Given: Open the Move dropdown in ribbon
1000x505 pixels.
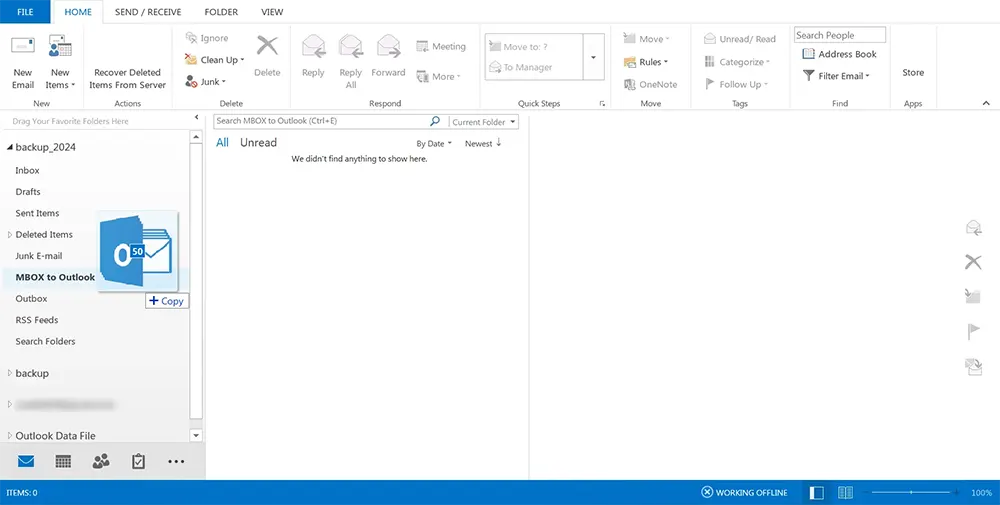Looking at the screenshot, I should [646, 39].
